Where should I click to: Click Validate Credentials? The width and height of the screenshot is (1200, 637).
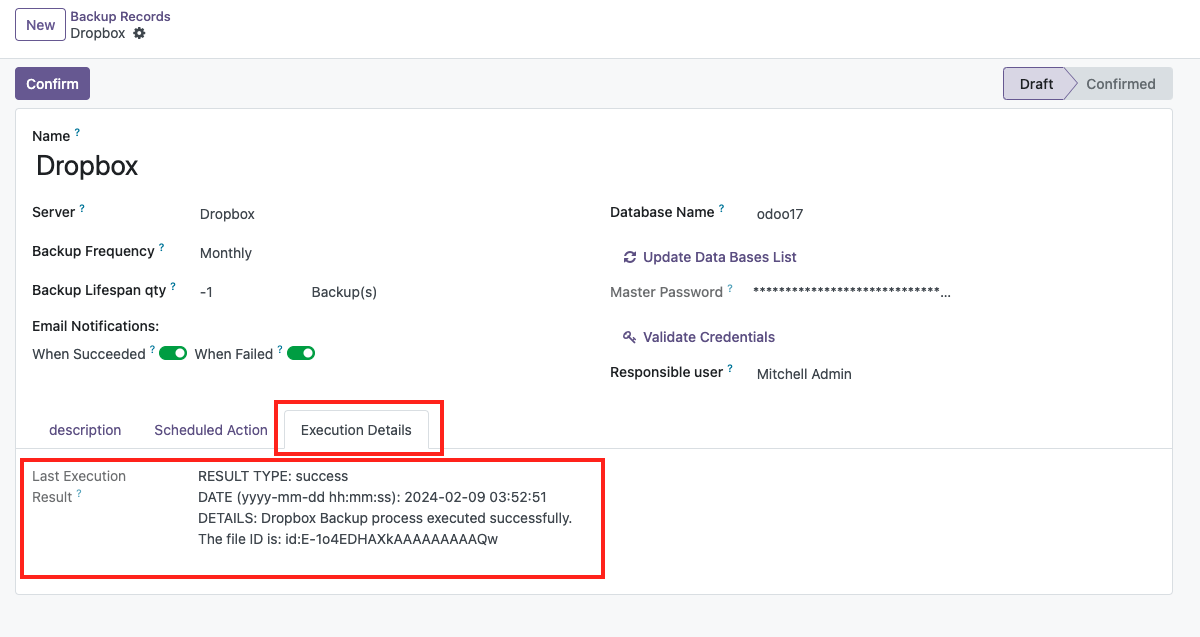click(x=698, y=337)
